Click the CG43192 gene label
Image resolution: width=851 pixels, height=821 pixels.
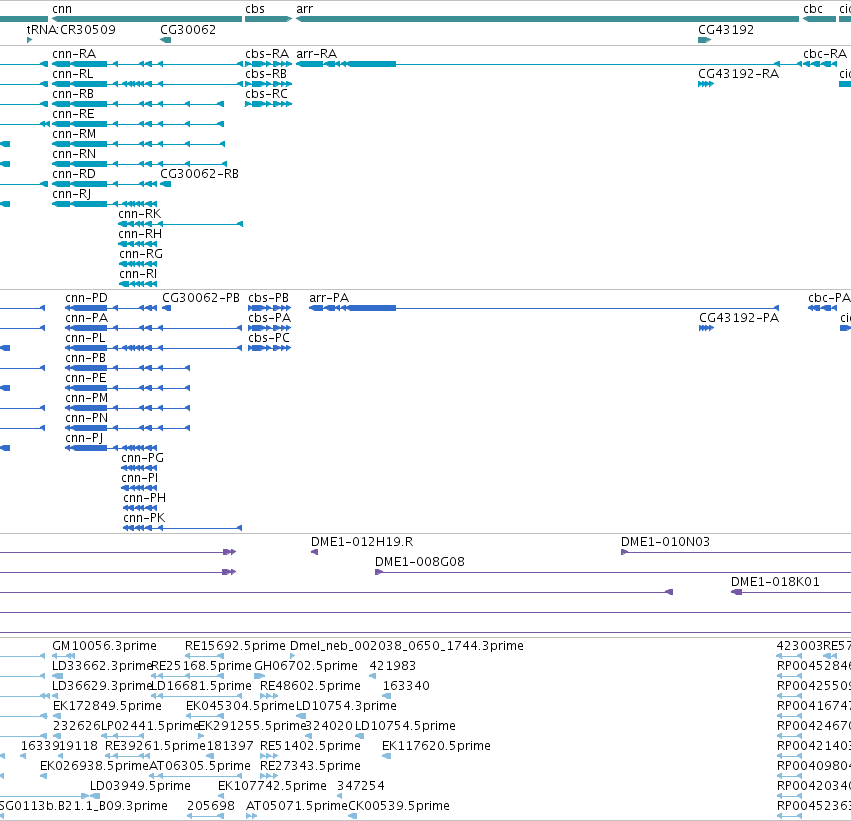[x=726, y=30]
